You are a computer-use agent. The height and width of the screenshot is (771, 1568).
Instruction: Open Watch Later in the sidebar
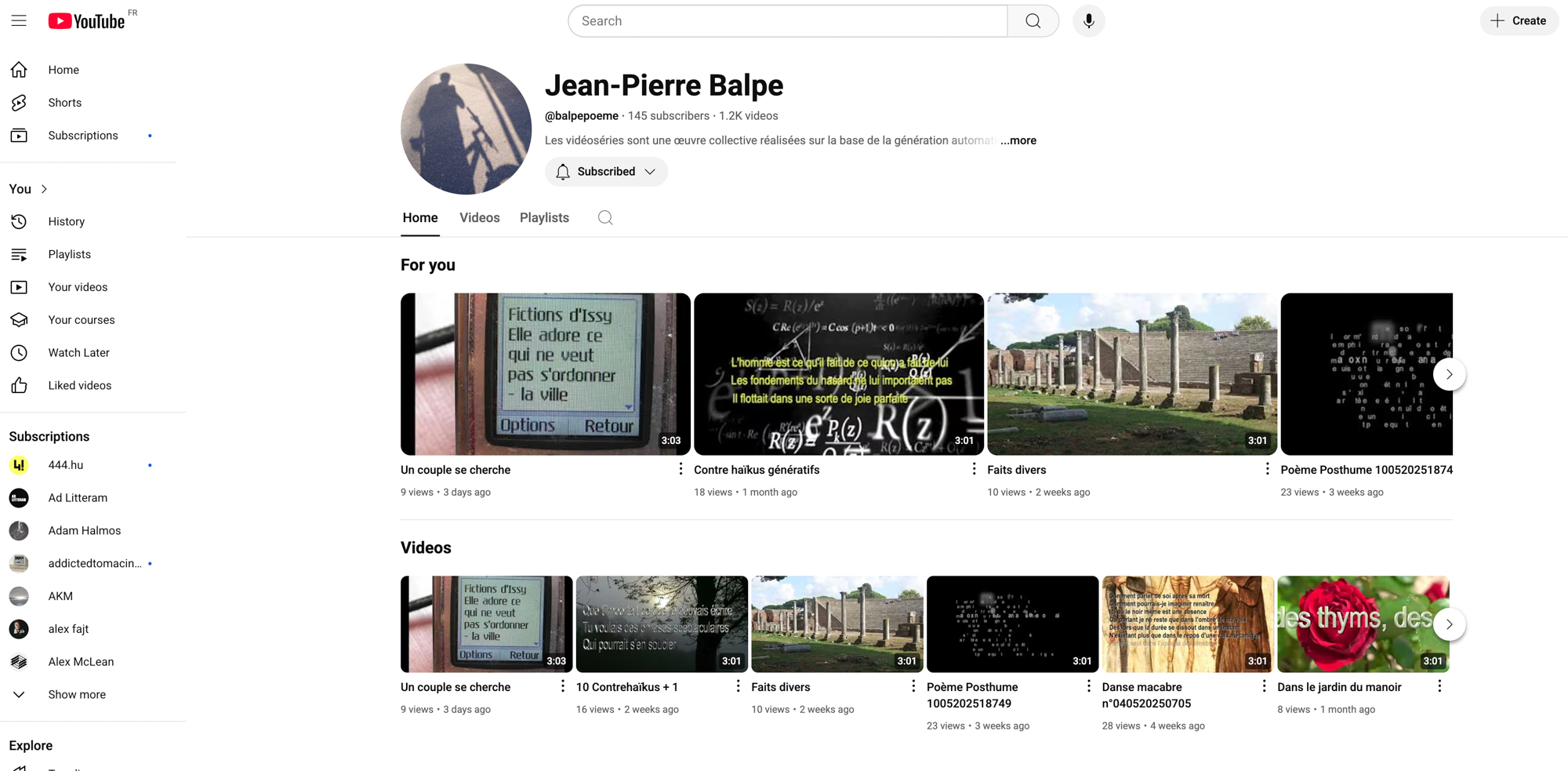click(x=78, y=353)
